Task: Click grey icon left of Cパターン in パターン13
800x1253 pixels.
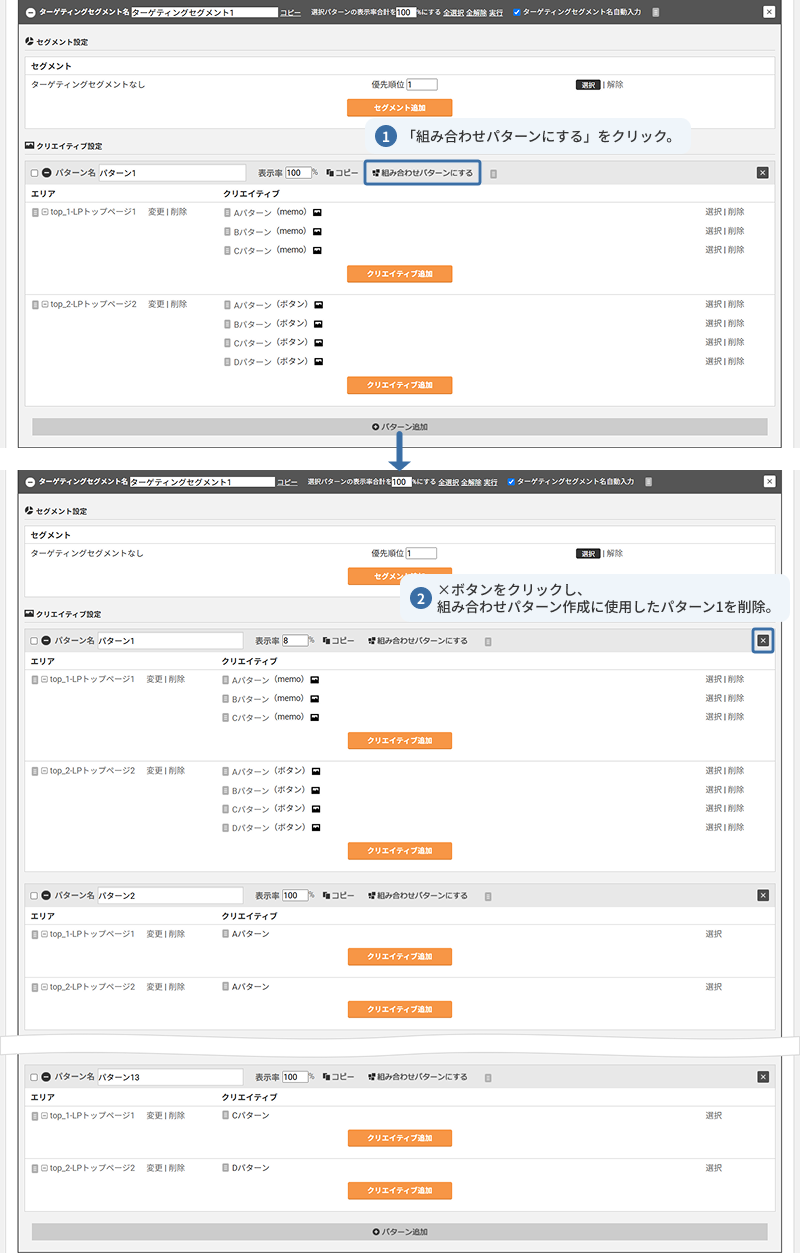Action: point(226,1116)
